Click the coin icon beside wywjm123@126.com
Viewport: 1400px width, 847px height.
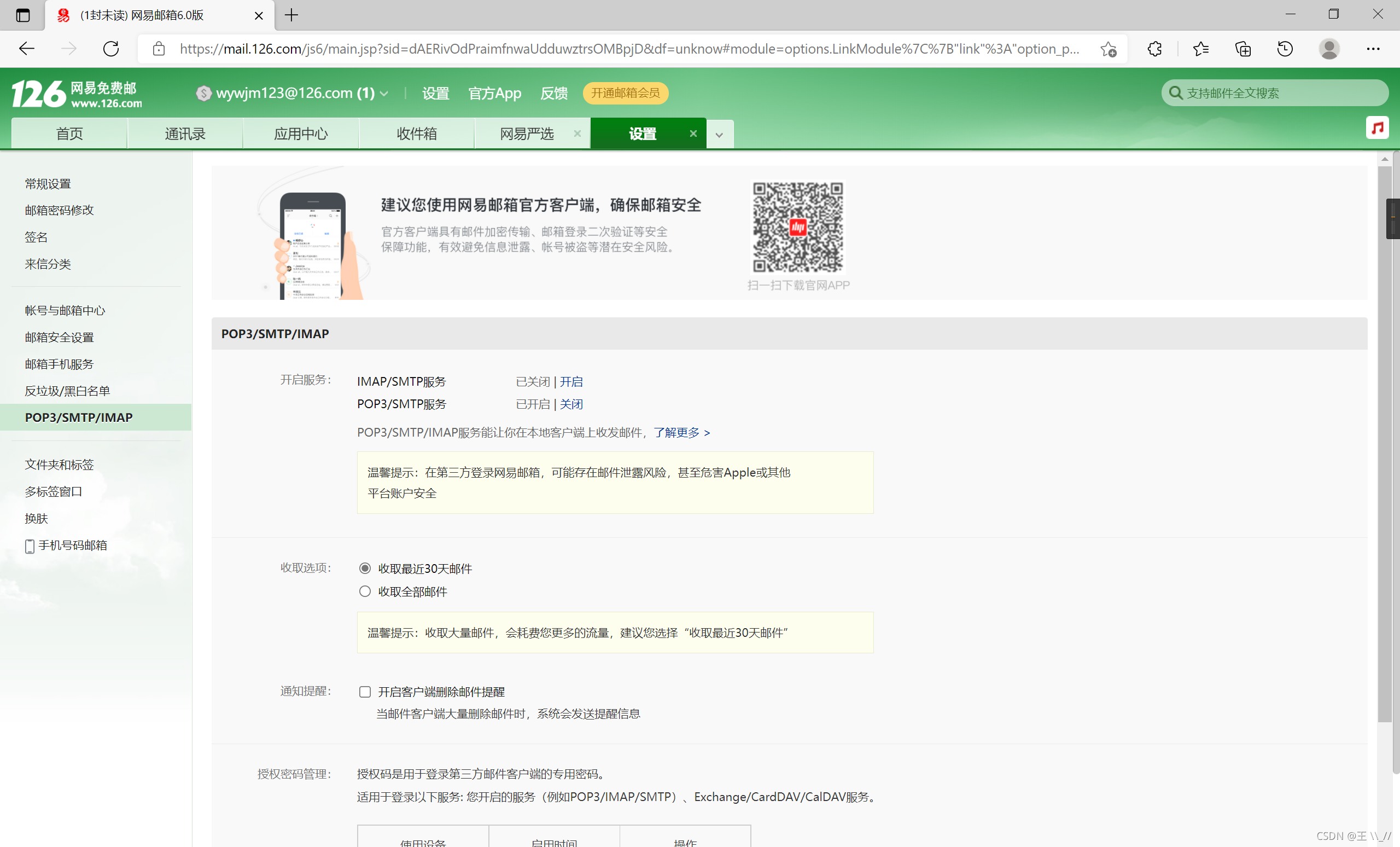pos(204,92)
